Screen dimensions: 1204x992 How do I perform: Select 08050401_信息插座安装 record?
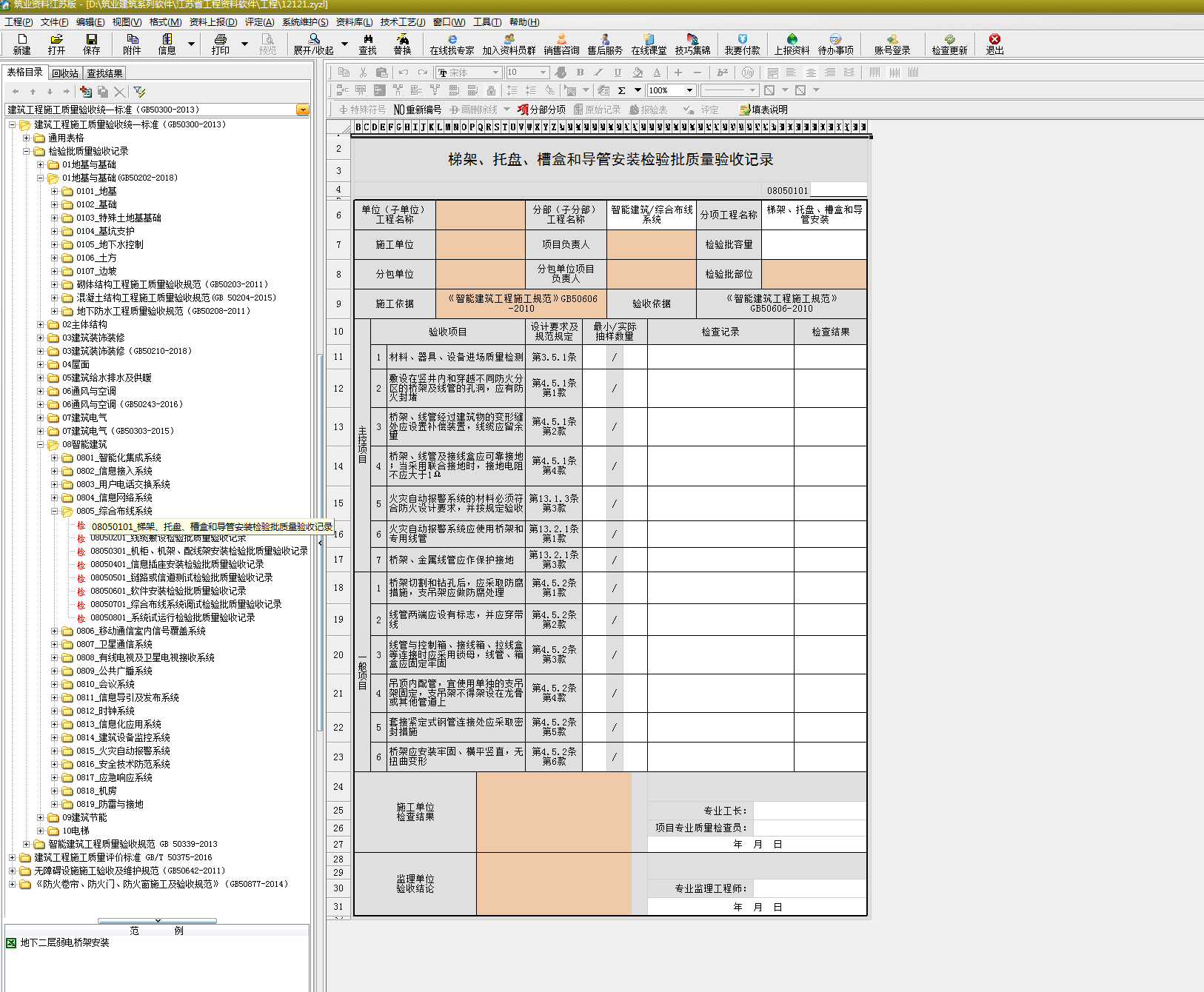pyautogui.click(x=177, y=565)
